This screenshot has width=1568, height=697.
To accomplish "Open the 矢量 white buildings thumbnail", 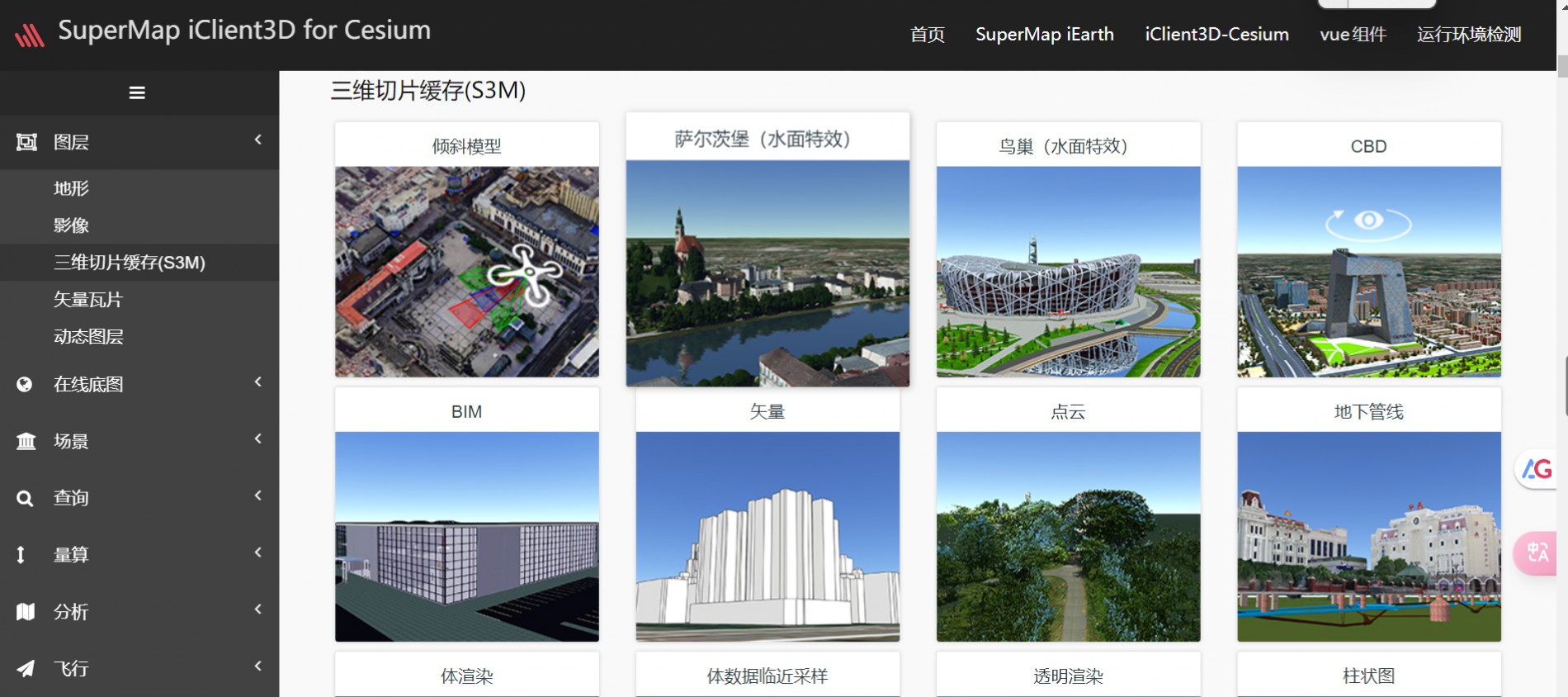I will (767, 537).
